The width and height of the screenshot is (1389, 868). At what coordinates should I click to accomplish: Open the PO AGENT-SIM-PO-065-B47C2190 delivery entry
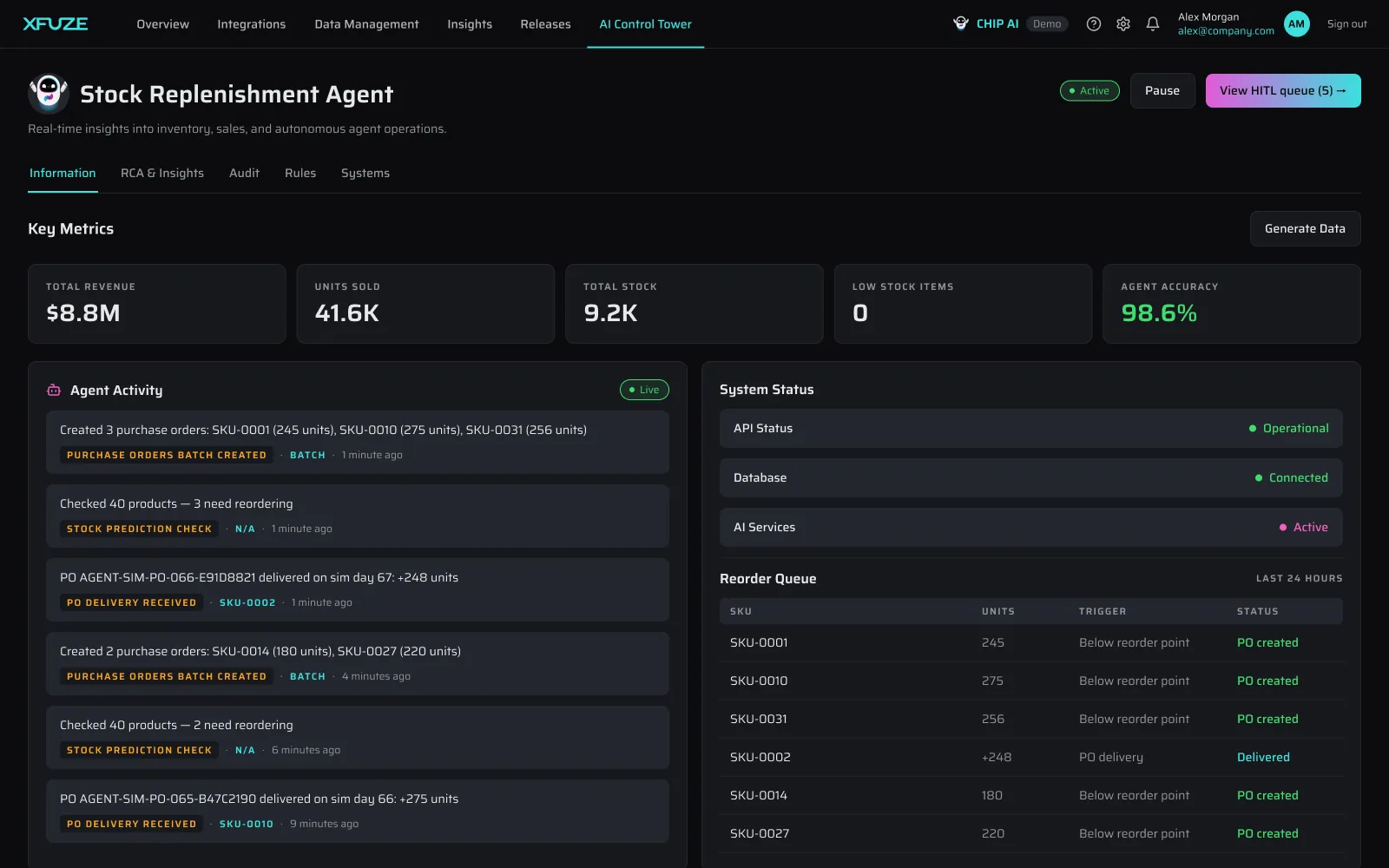[358, 811]
